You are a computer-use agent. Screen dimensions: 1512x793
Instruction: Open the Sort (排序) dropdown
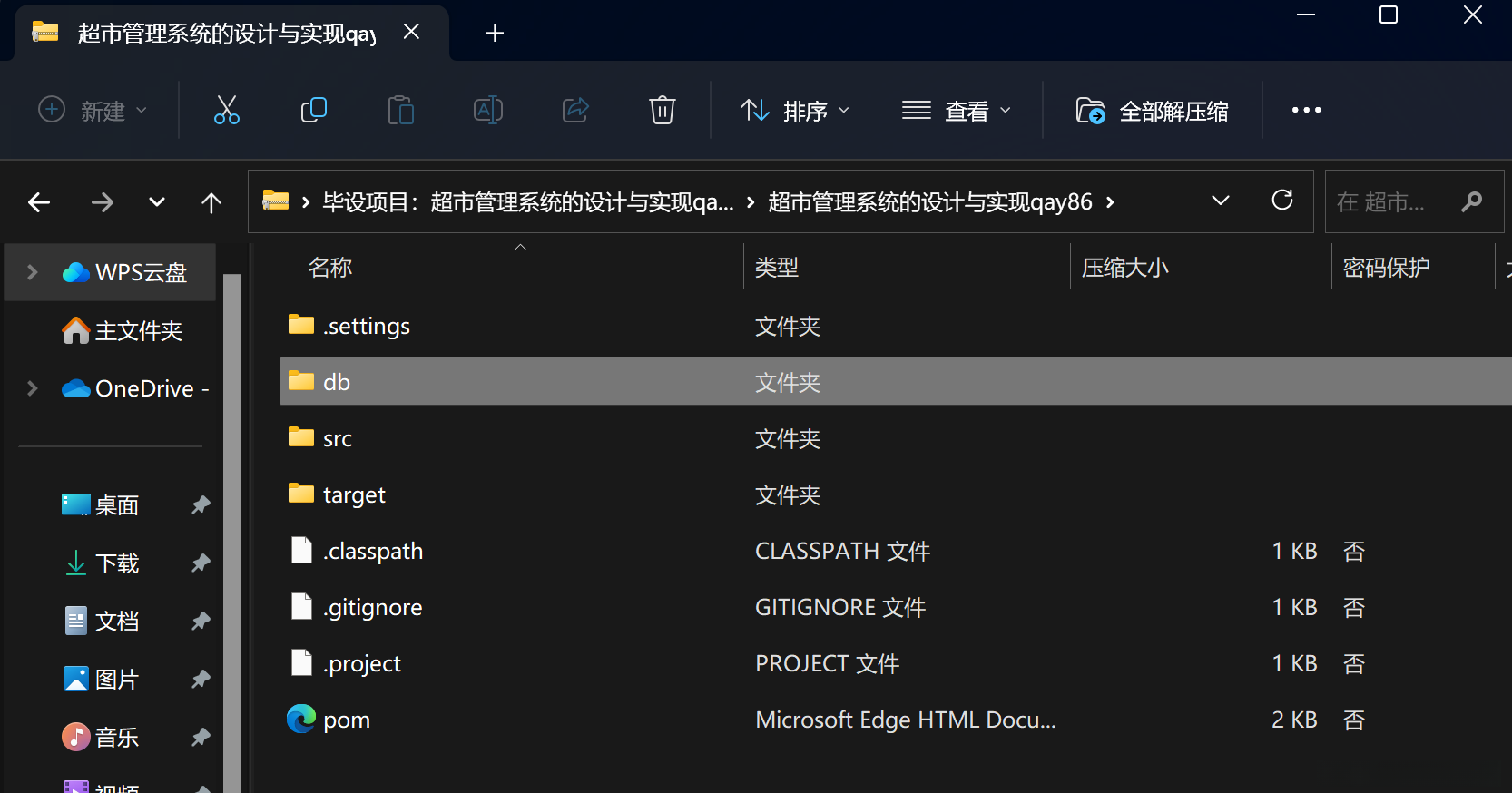click(x=795, y=111)
